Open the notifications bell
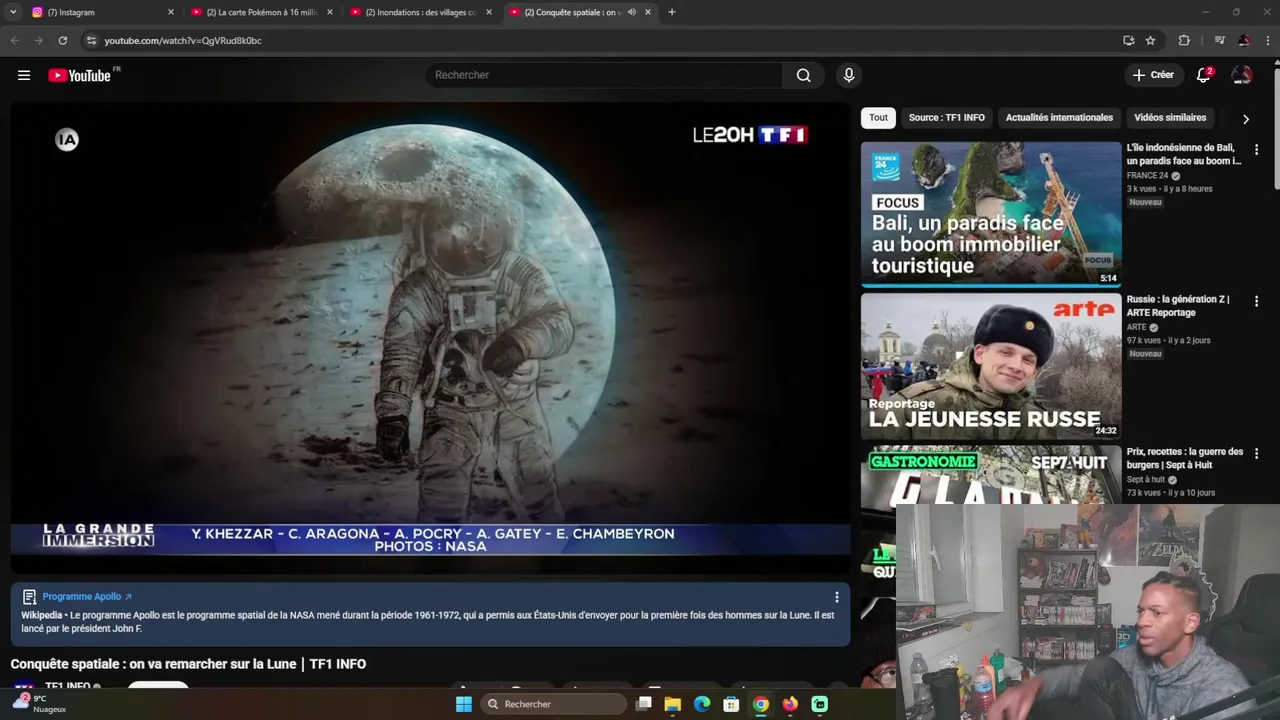This screenshot has width=1280, height=720. coord(1204,75)
